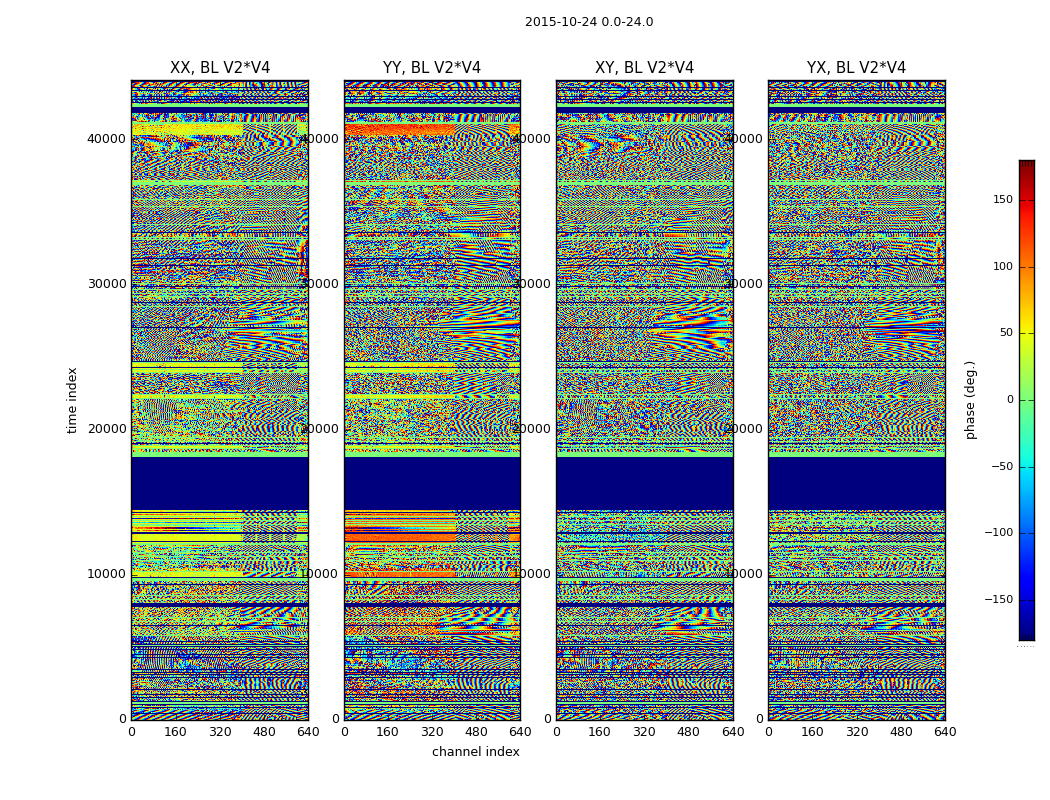
Task: Click the figure title '2015-10-24 0.0-24.0'
Action: 589,22
